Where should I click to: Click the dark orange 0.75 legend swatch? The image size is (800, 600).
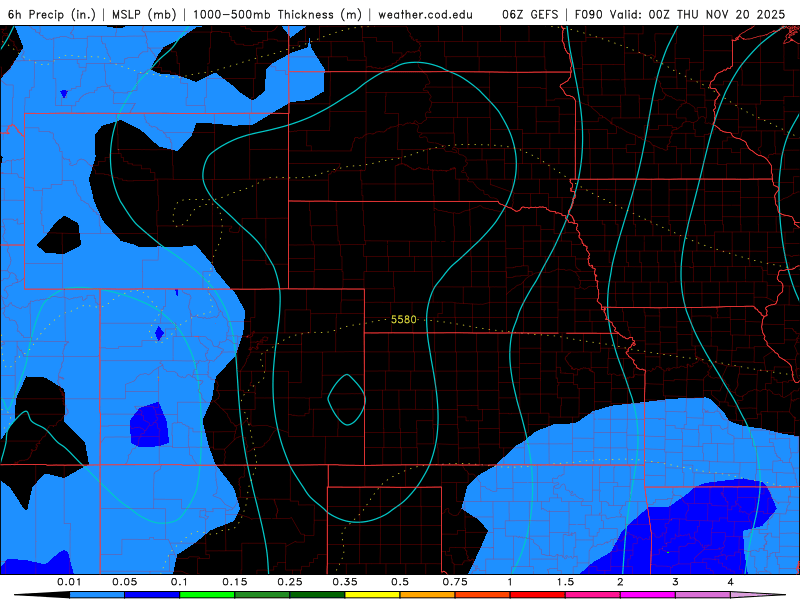click(483, 595)
